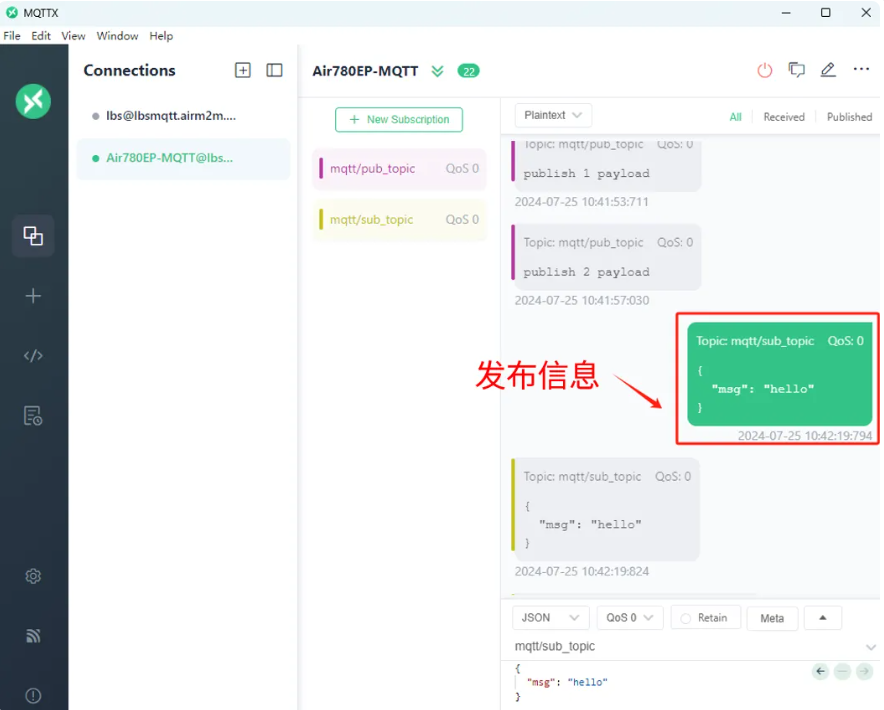Click the publish topic input field
The height and width of the screenshot is (710, 884).
687,647
